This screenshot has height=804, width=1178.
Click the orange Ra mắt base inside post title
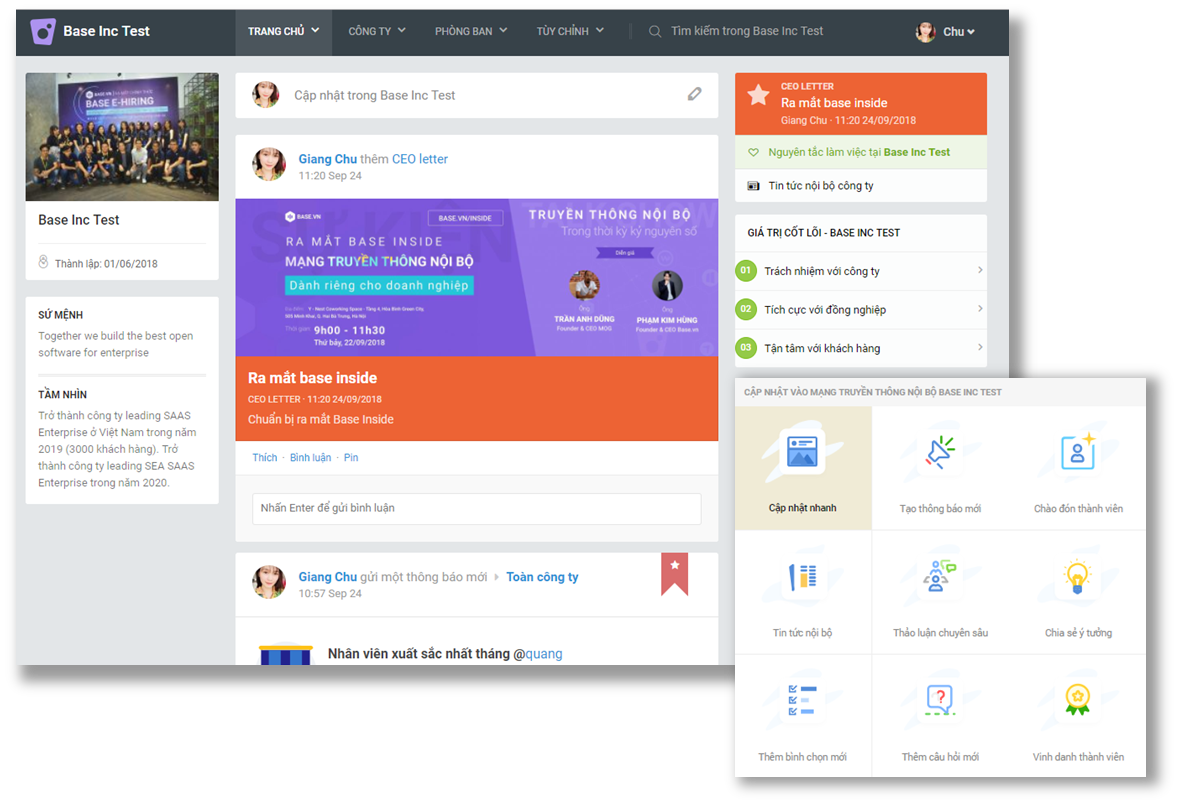click(x=313, y=378)
